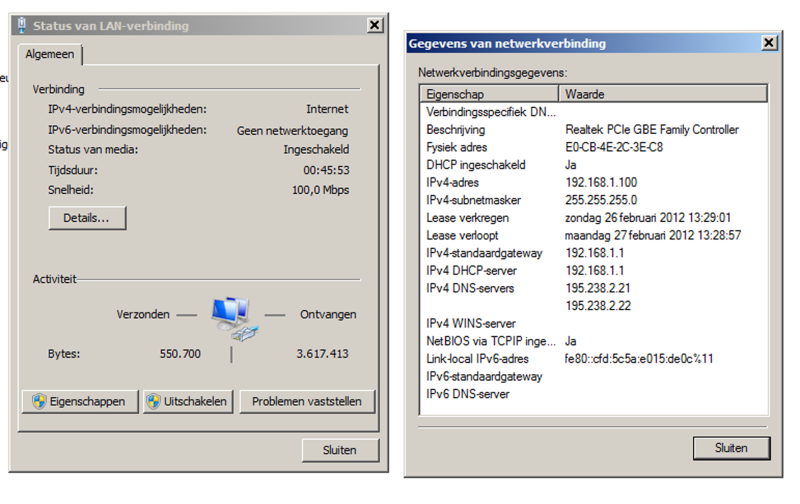The height and width of the screenshot is (504, 800).
Task: Open Eigenschappen of the LAN connection
Action: click(80, 401)
